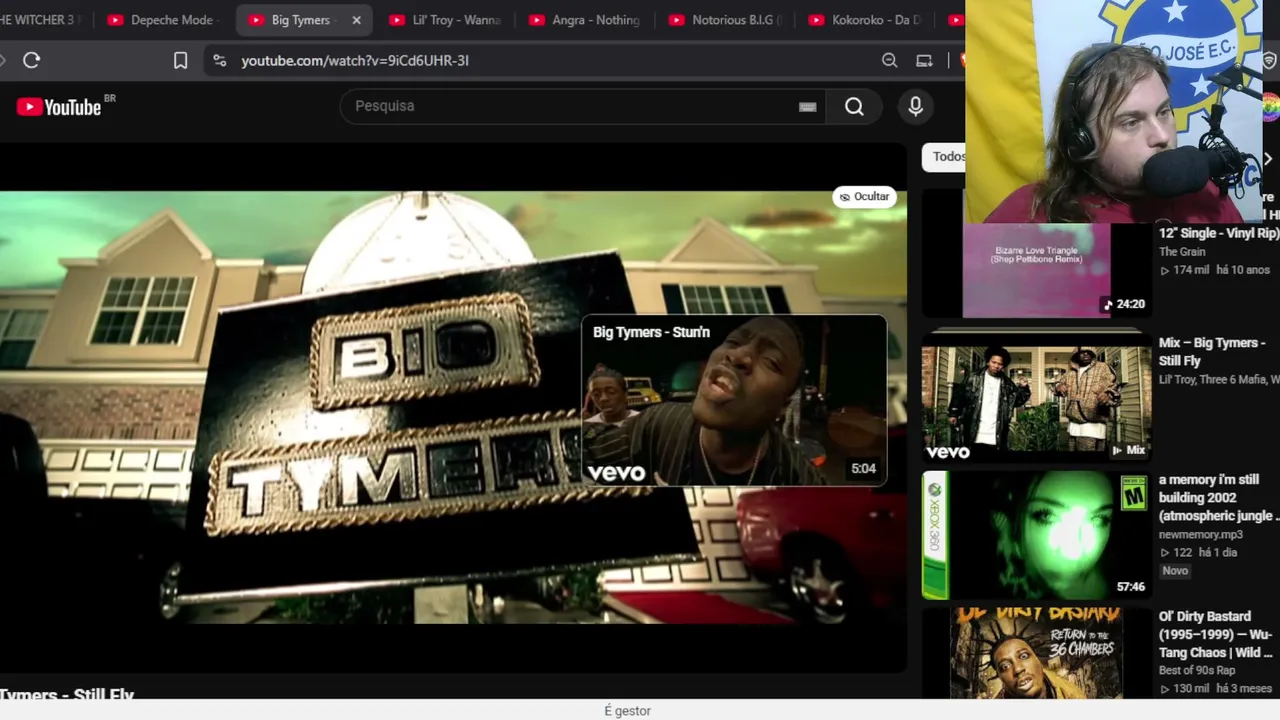
Task: Open the on-screen keyboard in search box
Action: pyautogui.click(x=807, y=107)
